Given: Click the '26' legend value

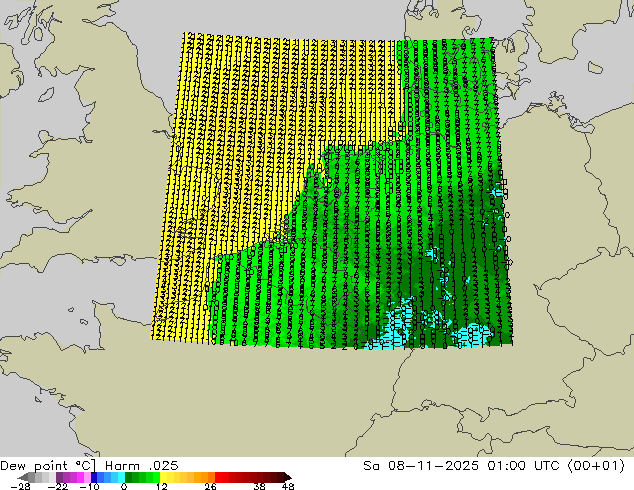Looking at the screenshot, I should coord(210,486).
